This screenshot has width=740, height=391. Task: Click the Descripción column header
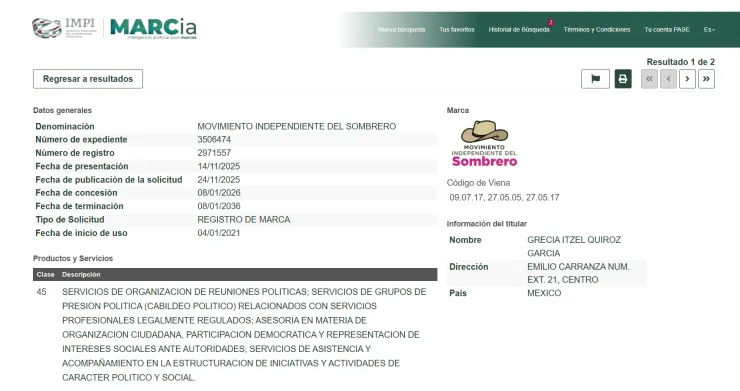click(x=81, y=274)
